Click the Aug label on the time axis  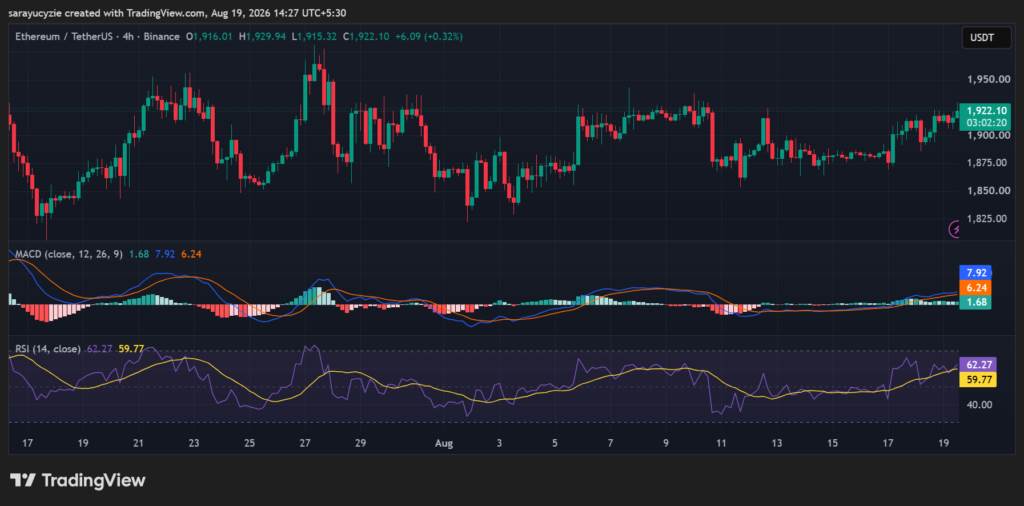pos(443,443)
